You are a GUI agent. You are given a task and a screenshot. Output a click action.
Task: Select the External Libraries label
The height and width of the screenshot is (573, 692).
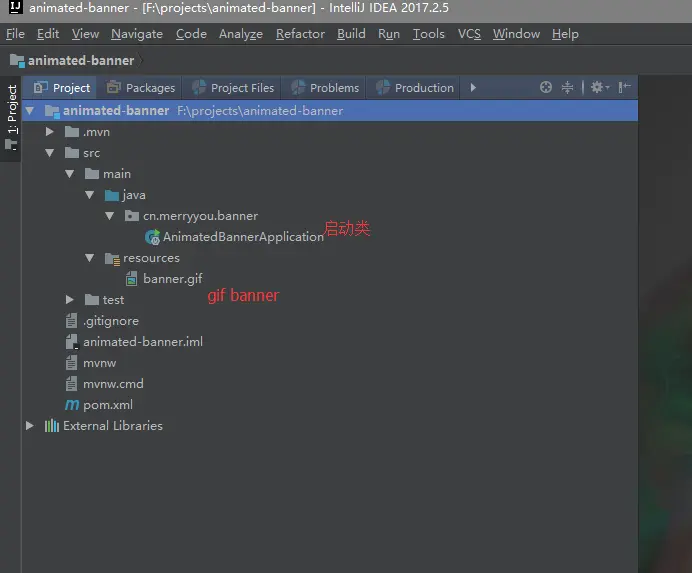point(113,426)
